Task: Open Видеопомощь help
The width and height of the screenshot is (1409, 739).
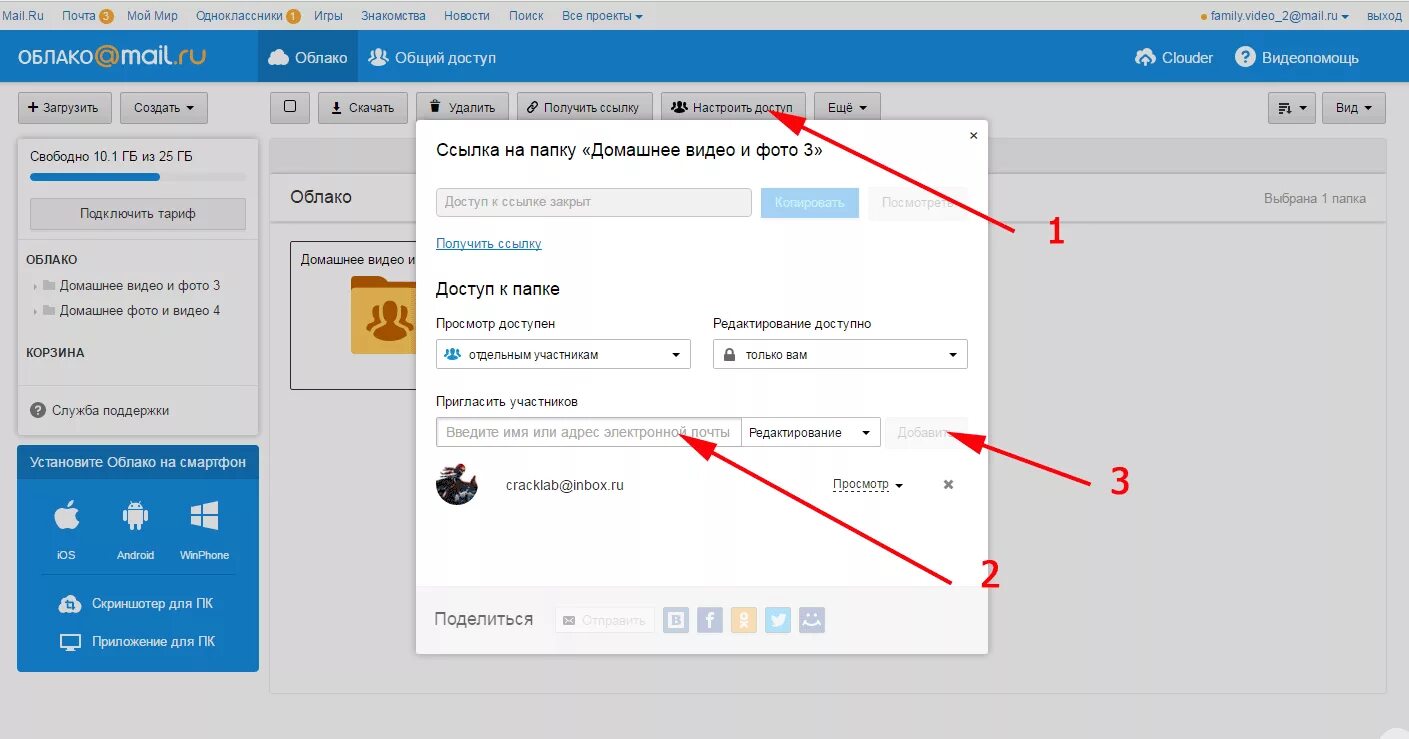Action: point(1297,58)
